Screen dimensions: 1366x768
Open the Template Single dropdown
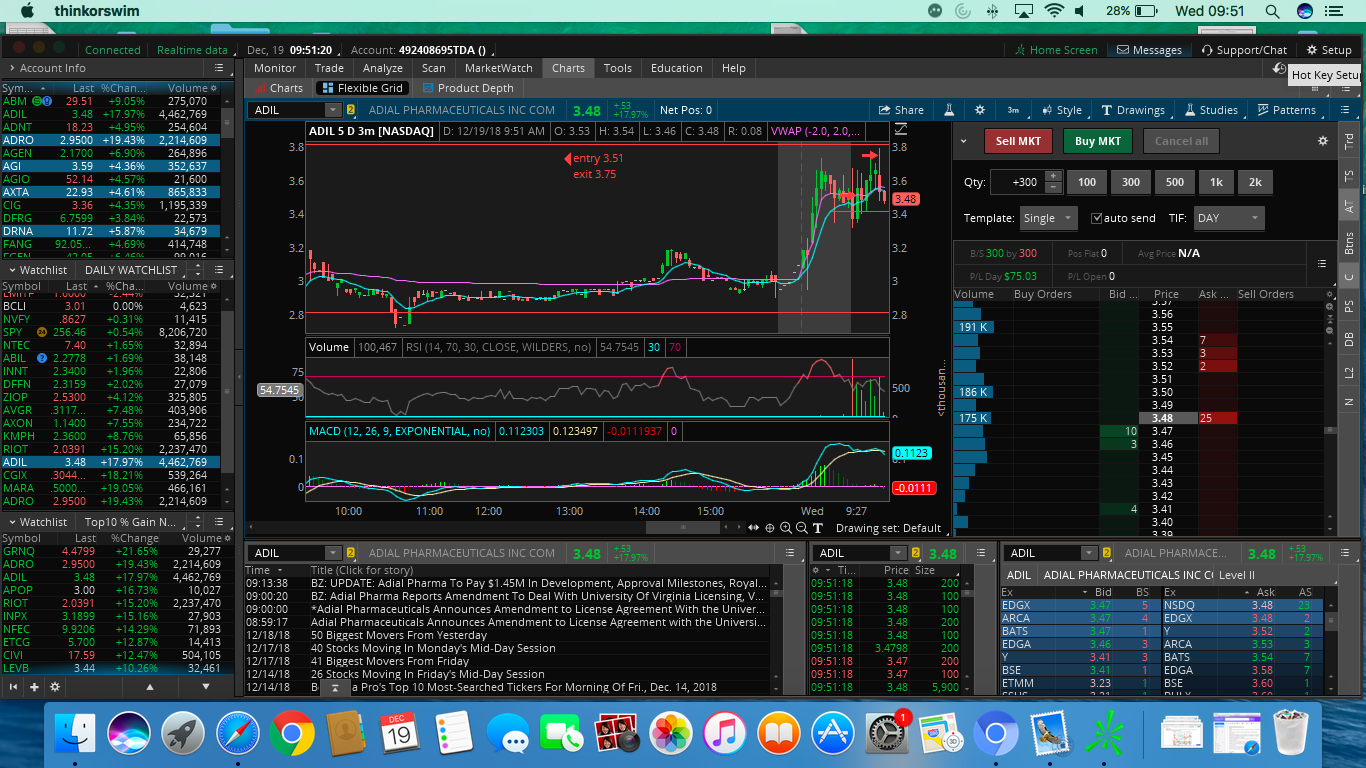(x=1047, y=218)
